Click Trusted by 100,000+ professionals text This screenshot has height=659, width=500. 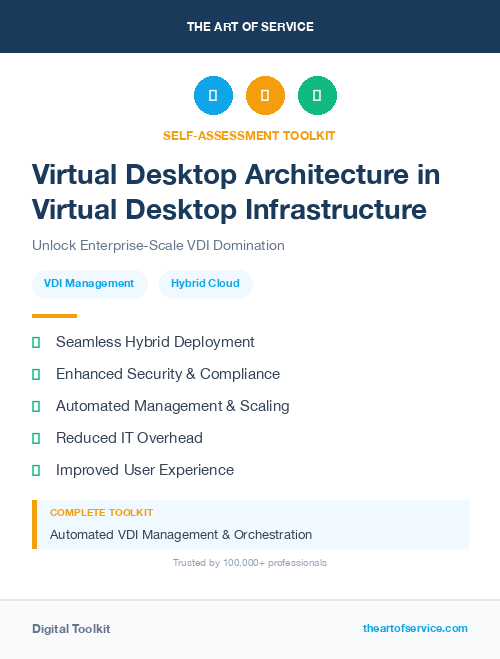(x=250, y=563)
